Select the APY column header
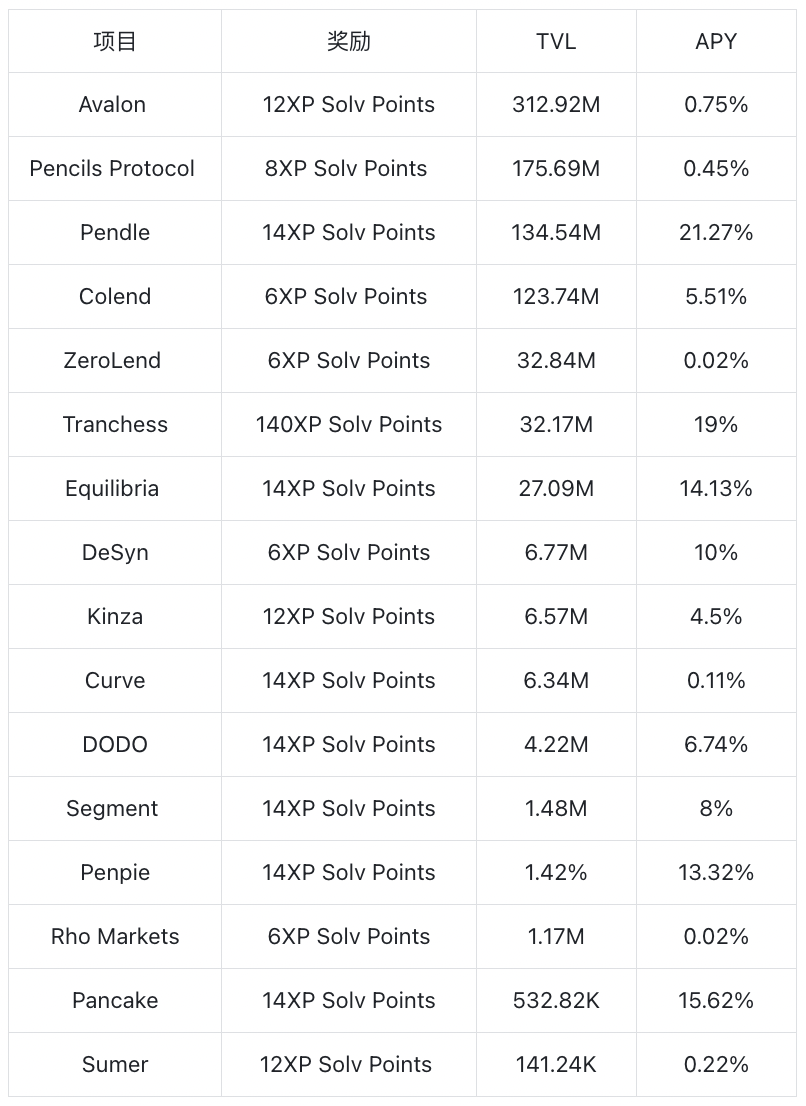The image size is (806, 1106). coord(716,41)
